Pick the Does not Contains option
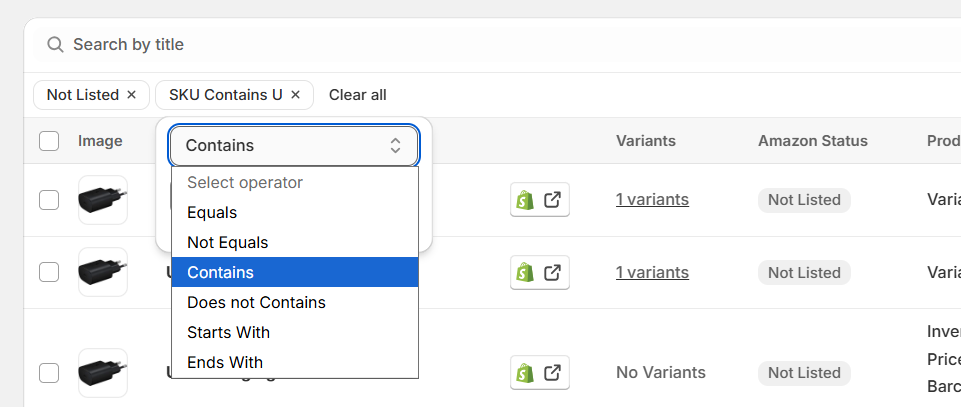The width and height of the screenshot is (961, 407). (295, 303)
